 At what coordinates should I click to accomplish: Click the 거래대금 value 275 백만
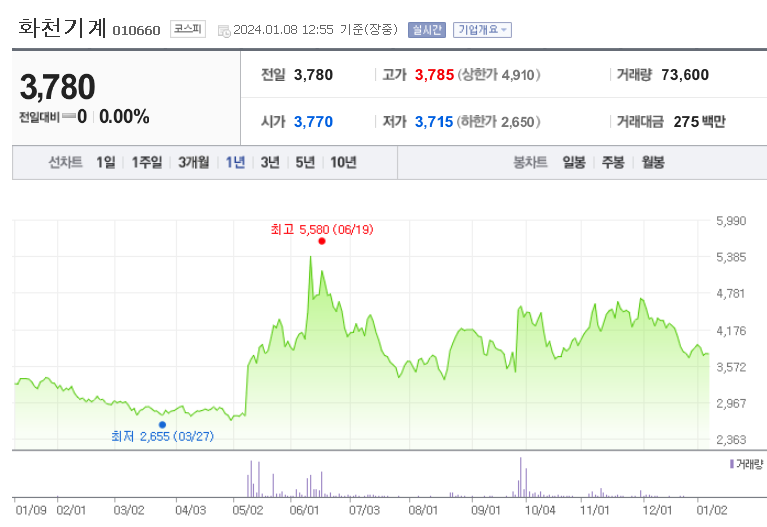click(x=699, y=121)
